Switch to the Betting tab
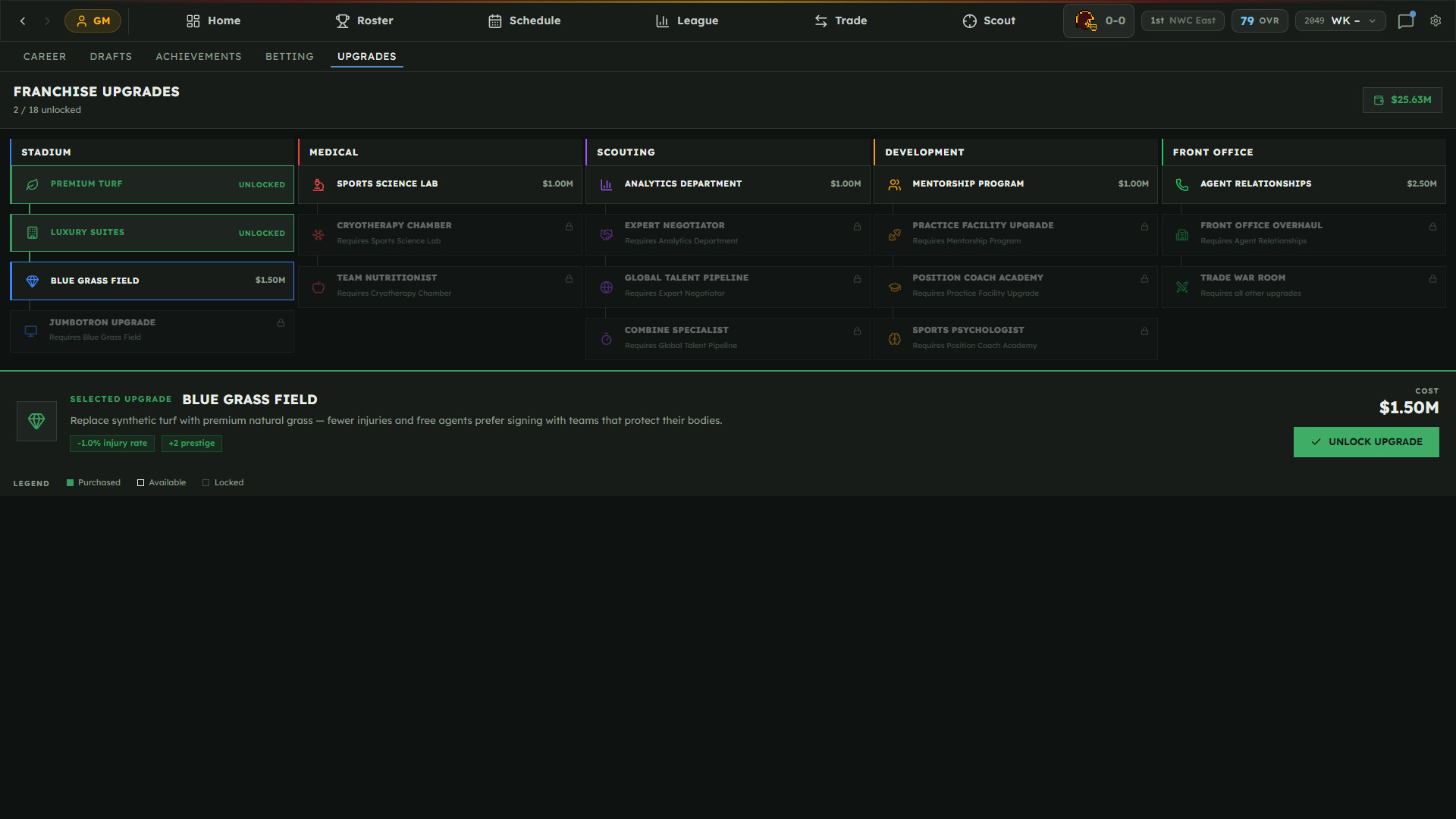Image resolution: width=1456 pixels, height=819 pixels. [x=290, y=57]
